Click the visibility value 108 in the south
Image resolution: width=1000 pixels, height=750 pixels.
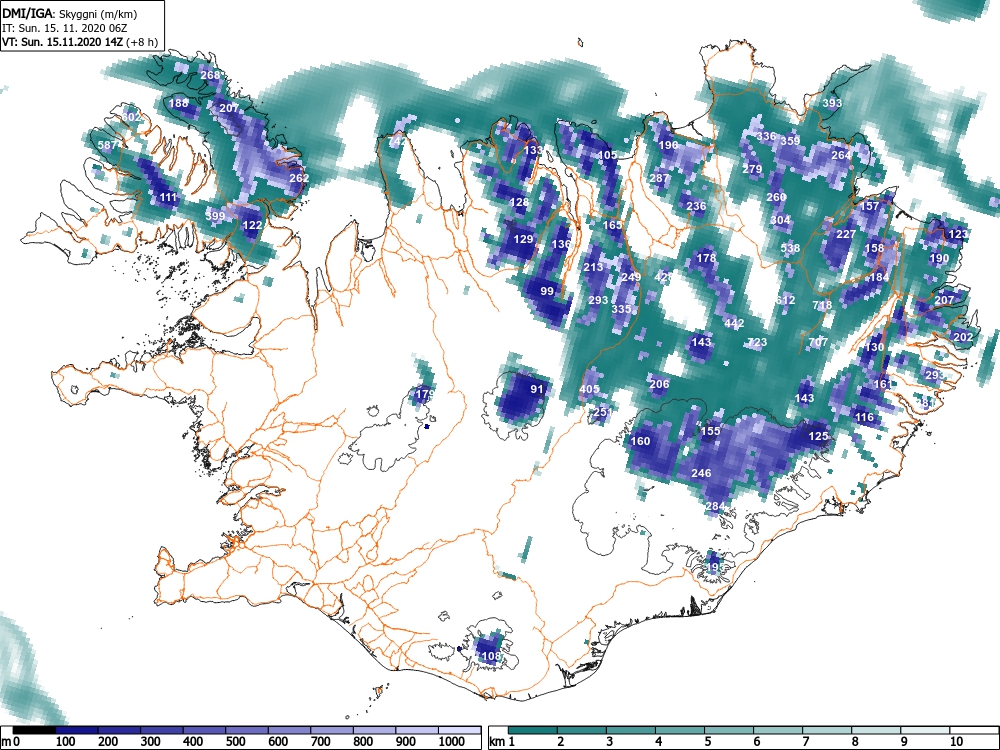click(491, 656)
